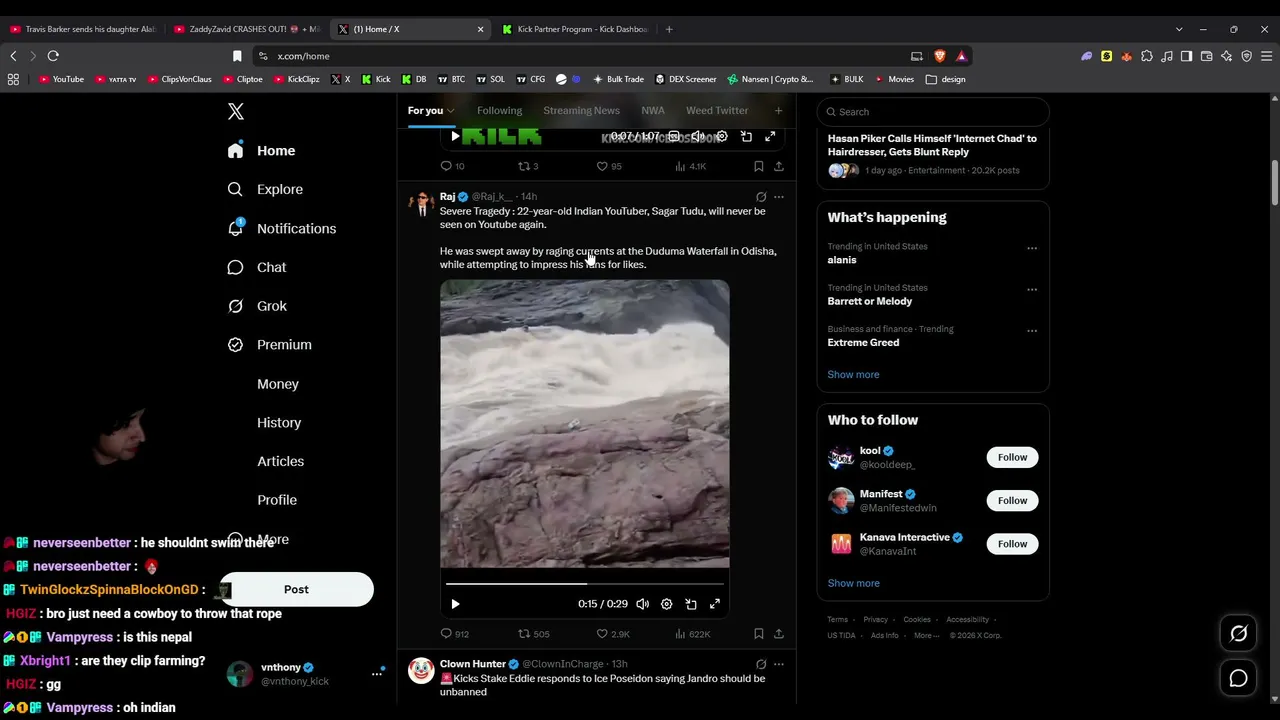1280x720 pixels.
Task: Open the Brave main hamburger menu
Action: tap(1266, 56)
